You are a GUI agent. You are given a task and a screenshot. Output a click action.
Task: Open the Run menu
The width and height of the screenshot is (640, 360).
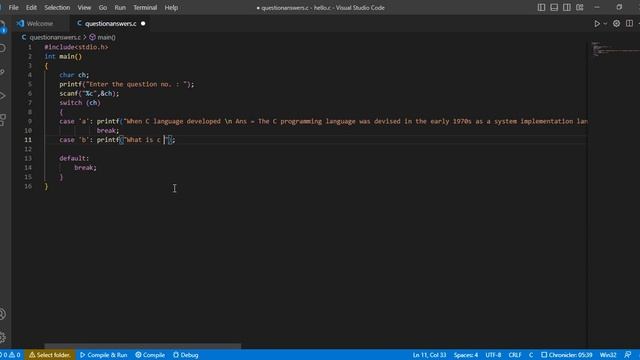[x=120, y=7]
